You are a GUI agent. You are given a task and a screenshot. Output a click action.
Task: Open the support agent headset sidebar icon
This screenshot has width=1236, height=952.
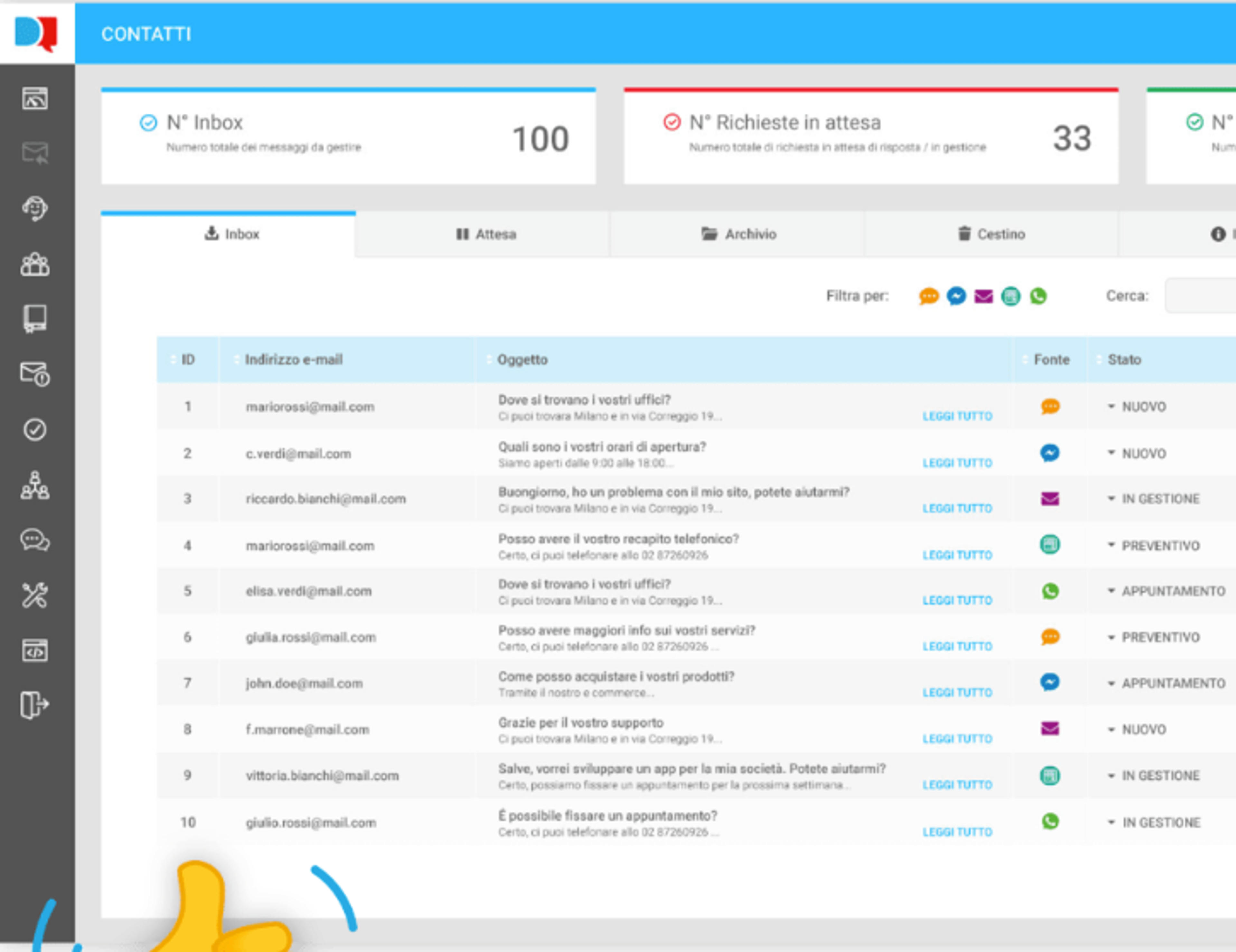(35, 208)
